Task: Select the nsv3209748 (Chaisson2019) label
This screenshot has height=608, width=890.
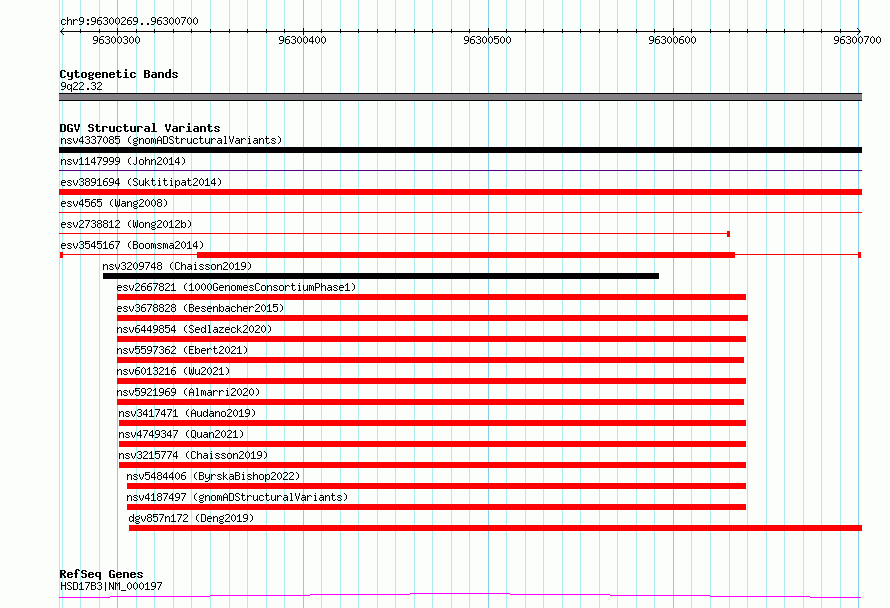Action: (177, 266)
